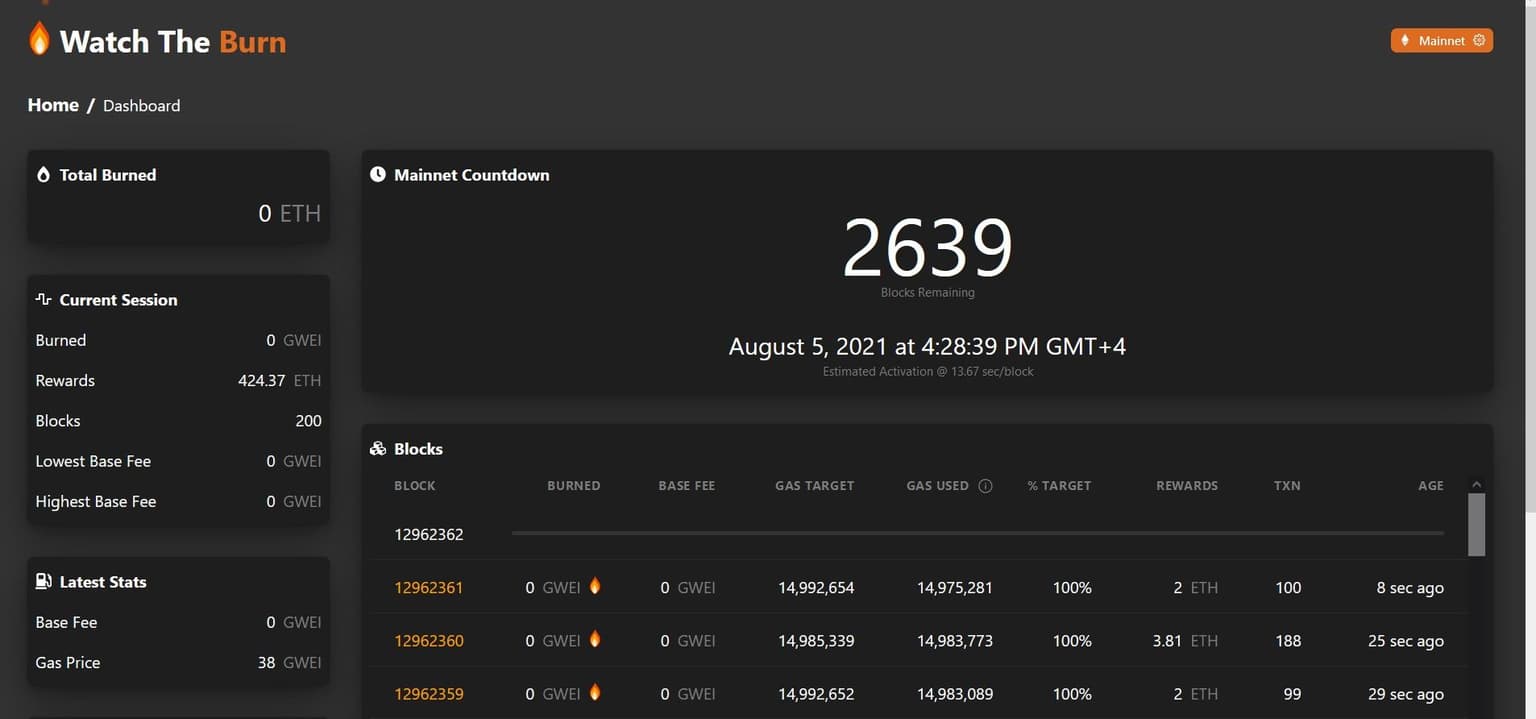The image size is (1536, 719).
Task: Click the Blocks table scrollbar thumb
Action: coord(1476,524)
